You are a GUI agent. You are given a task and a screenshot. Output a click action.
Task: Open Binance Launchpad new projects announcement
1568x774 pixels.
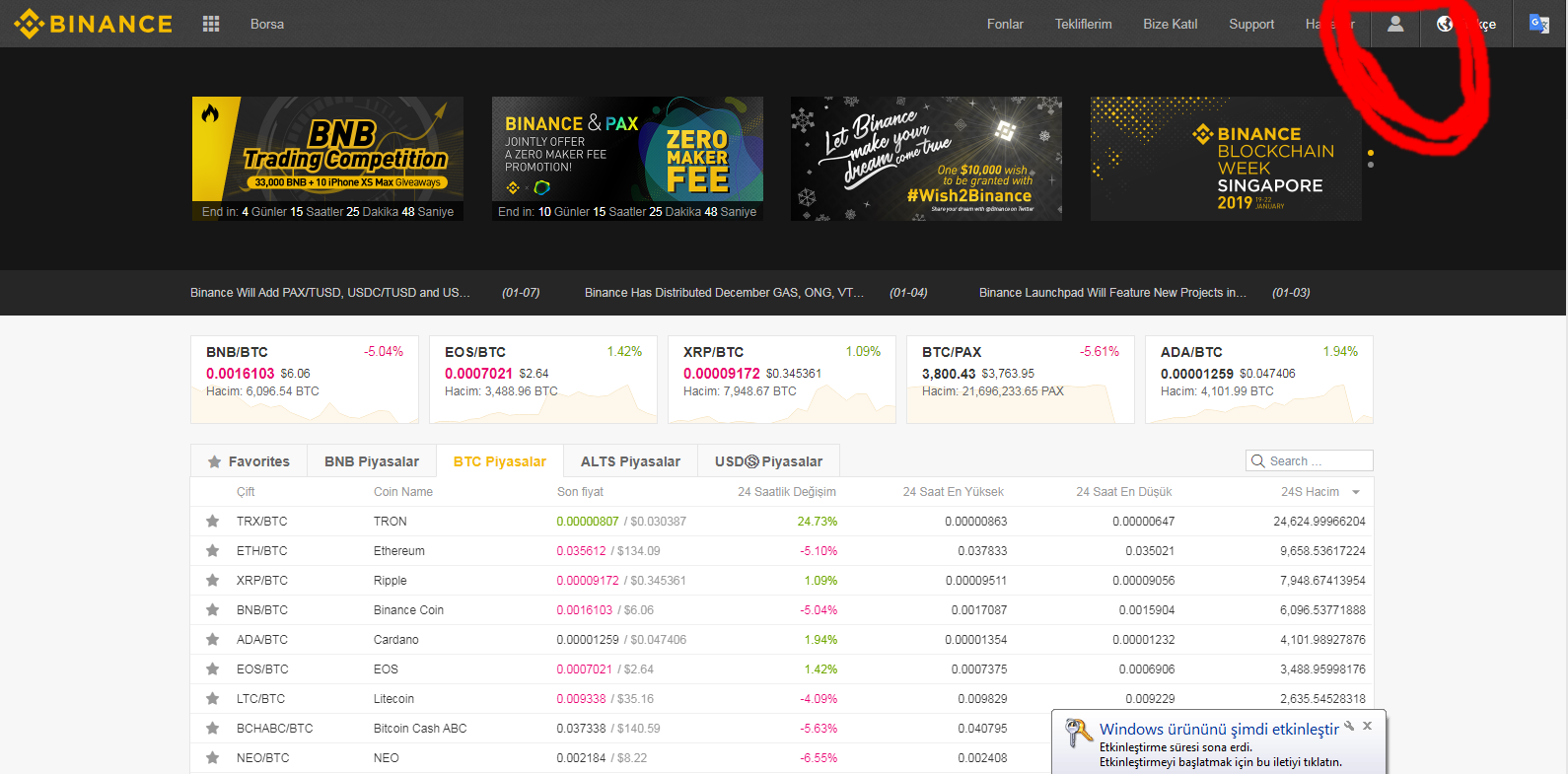click(x=1112, y=293)
